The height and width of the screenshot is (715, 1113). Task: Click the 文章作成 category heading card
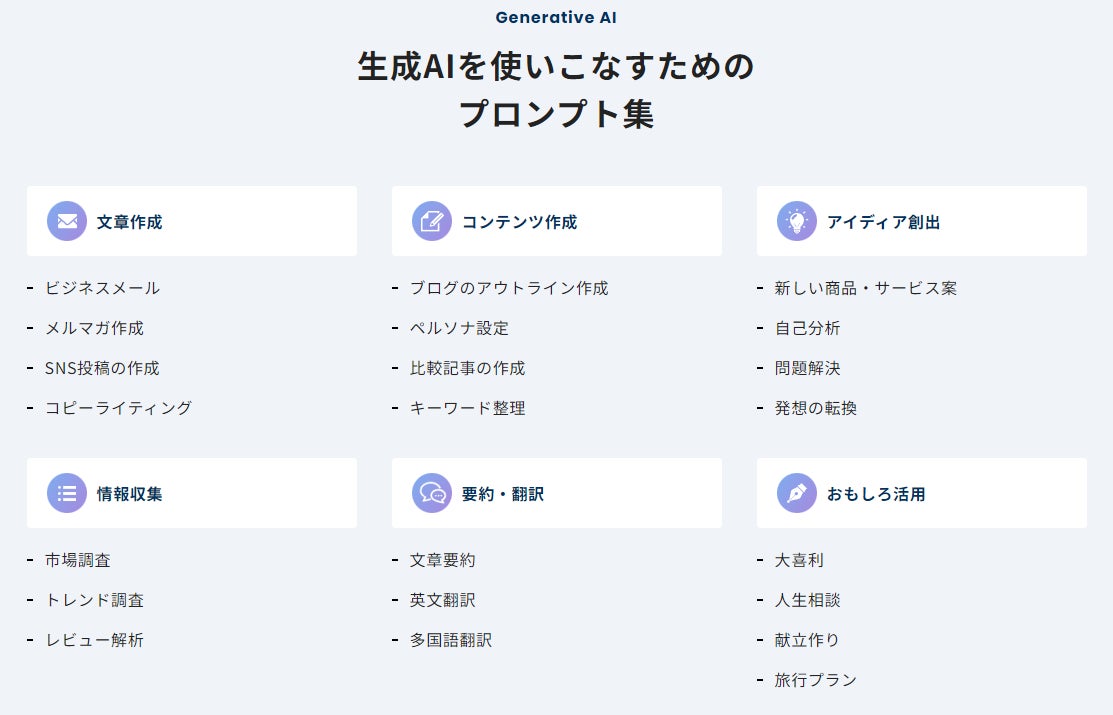coord(192,221)
